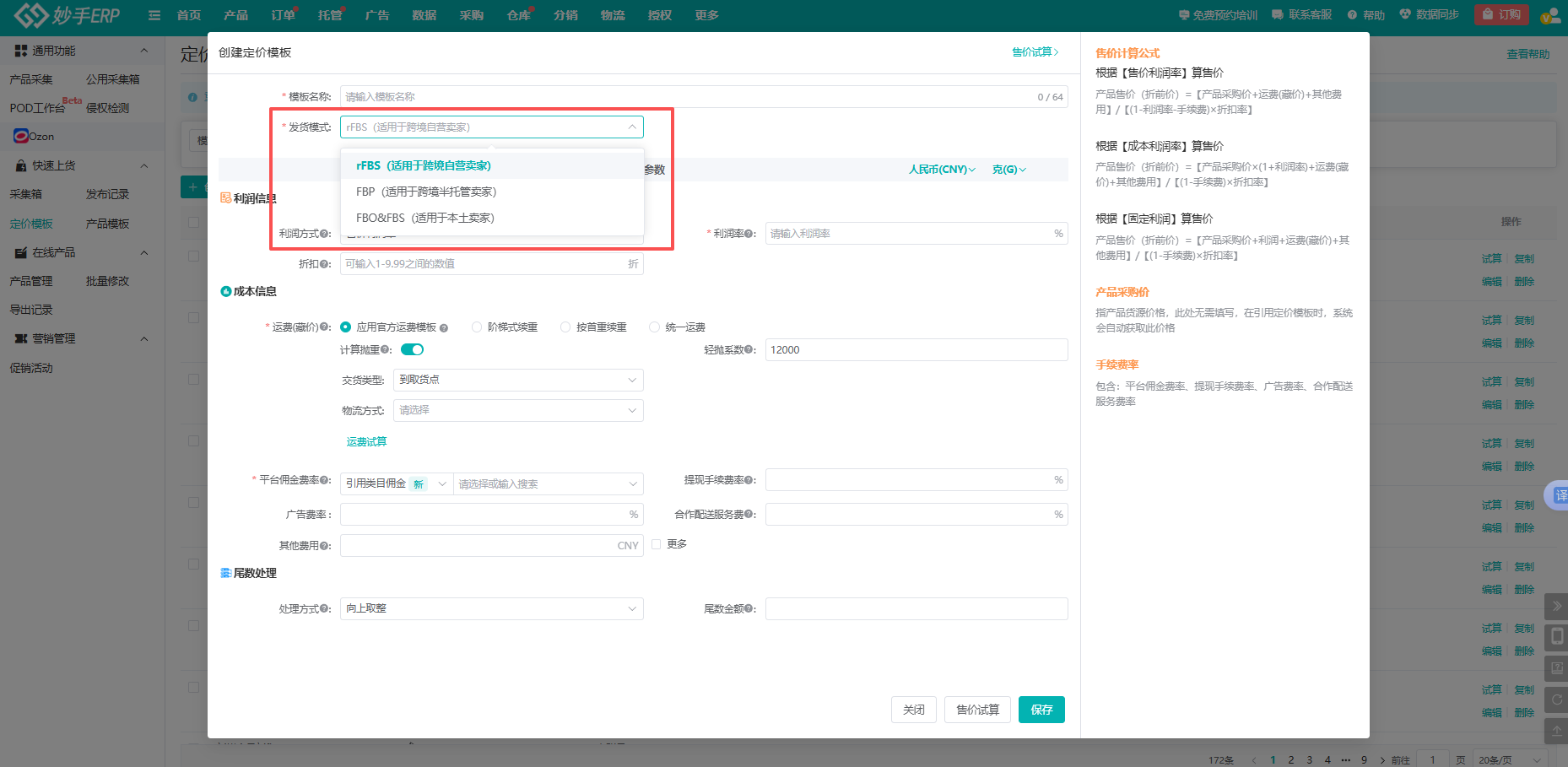This screenshot has width=1568, height=767.
Task: Click the help icon beside 利润率 label
Action: tap(750, 234)
